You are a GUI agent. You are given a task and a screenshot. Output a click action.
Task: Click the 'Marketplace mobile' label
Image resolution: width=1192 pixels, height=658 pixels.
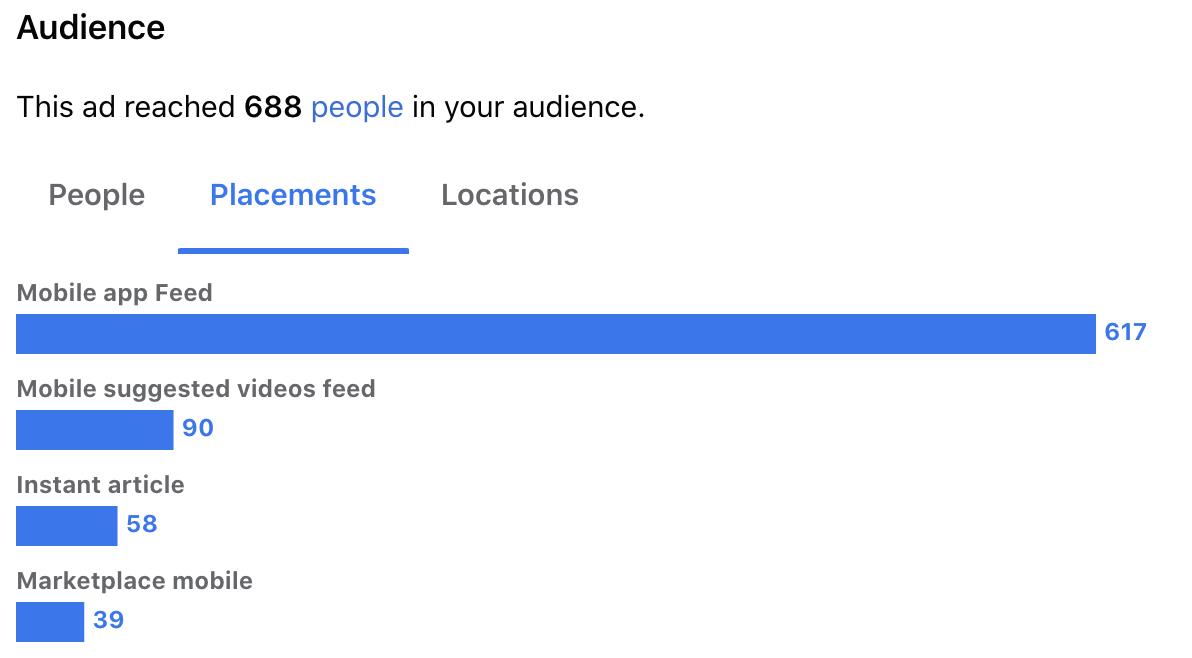135,581
